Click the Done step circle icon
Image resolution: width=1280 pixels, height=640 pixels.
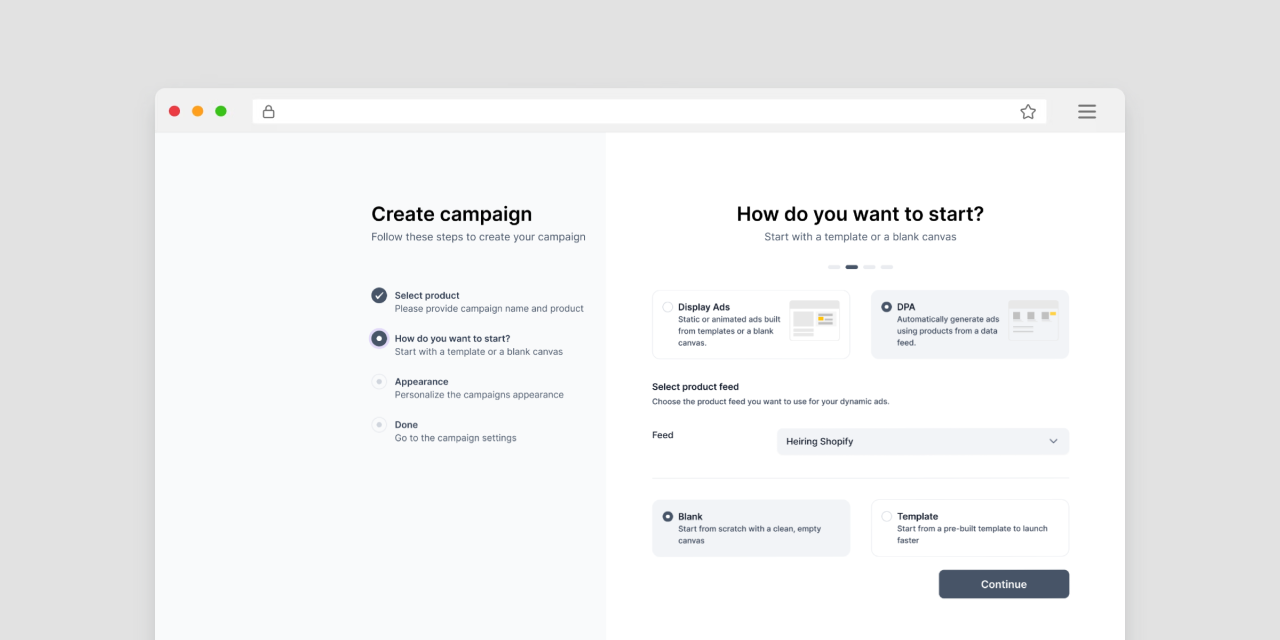click(379, 424)
